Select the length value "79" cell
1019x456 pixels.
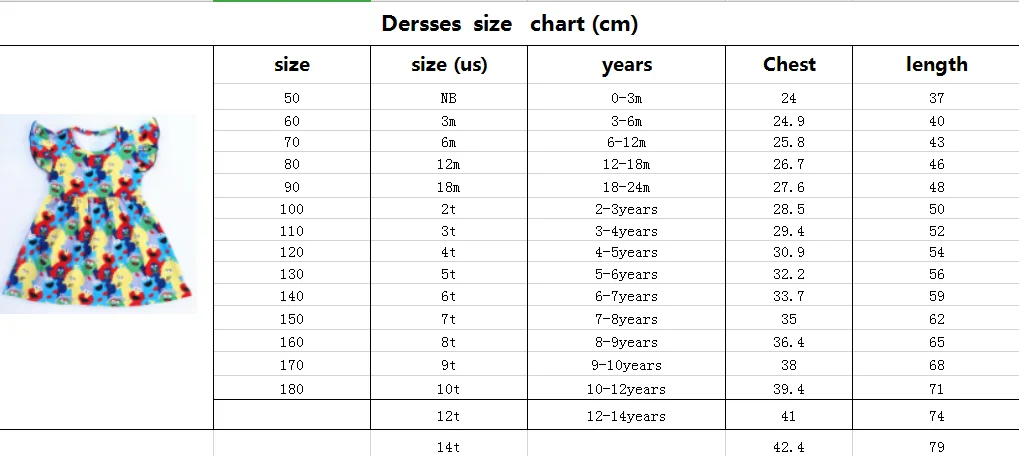936,447
